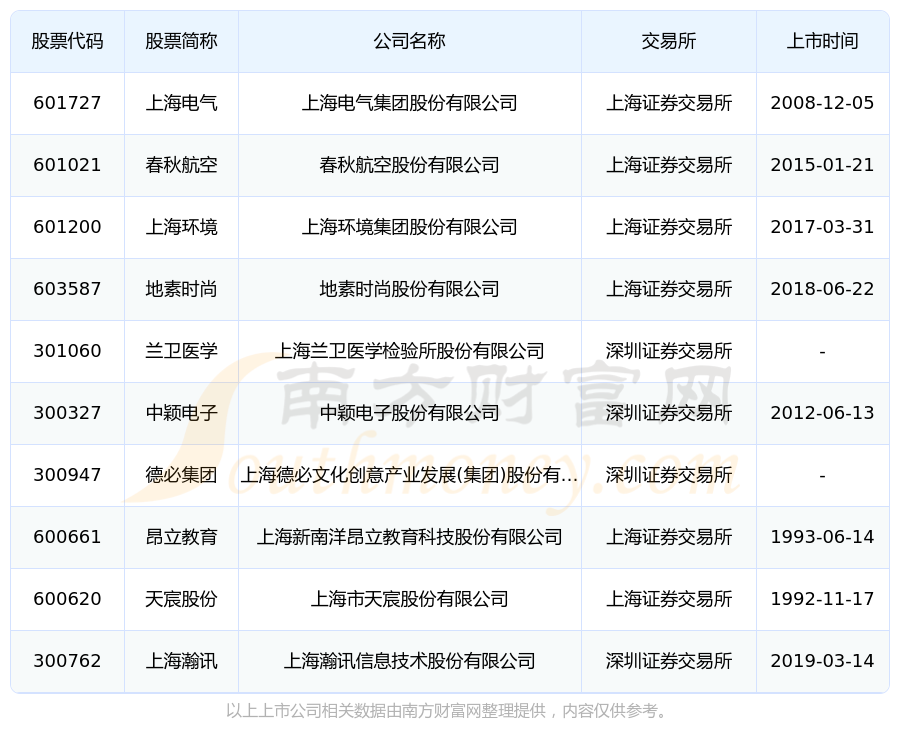
Task: Select company 上海兰卫医学检验所股份有限公司
Action: tap(410, 351)
